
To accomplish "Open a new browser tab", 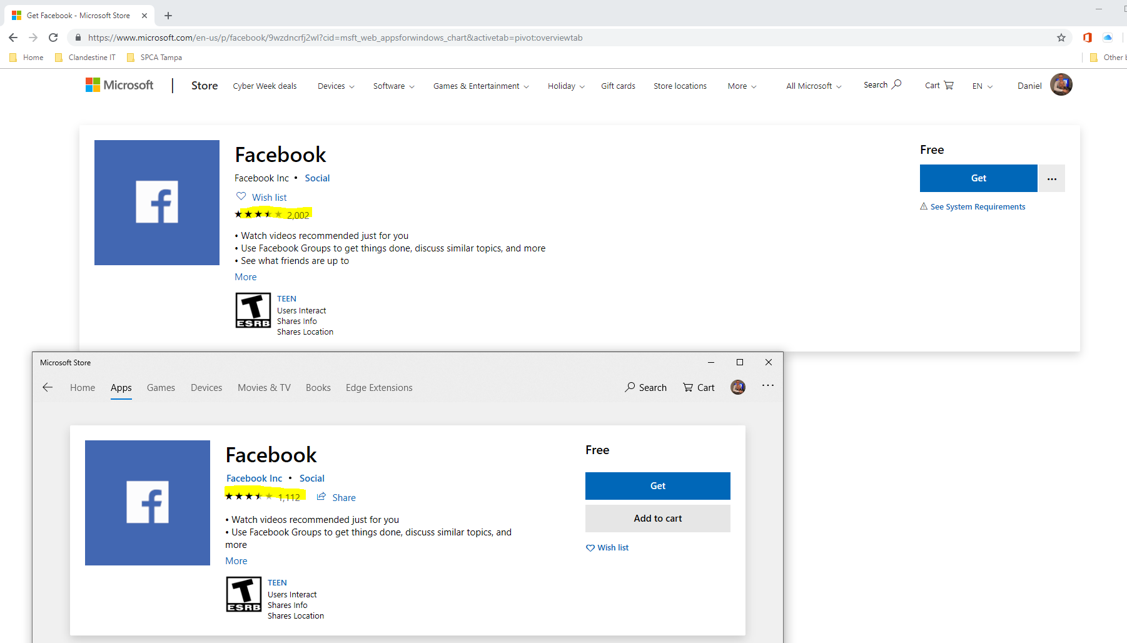I will coord(168,15).
